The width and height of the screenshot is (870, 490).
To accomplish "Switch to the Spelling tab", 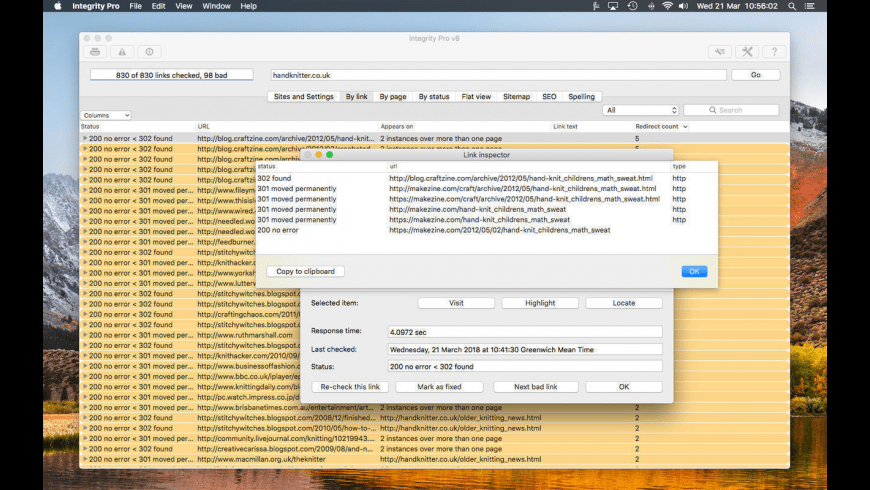I will (x=581, y=97).
